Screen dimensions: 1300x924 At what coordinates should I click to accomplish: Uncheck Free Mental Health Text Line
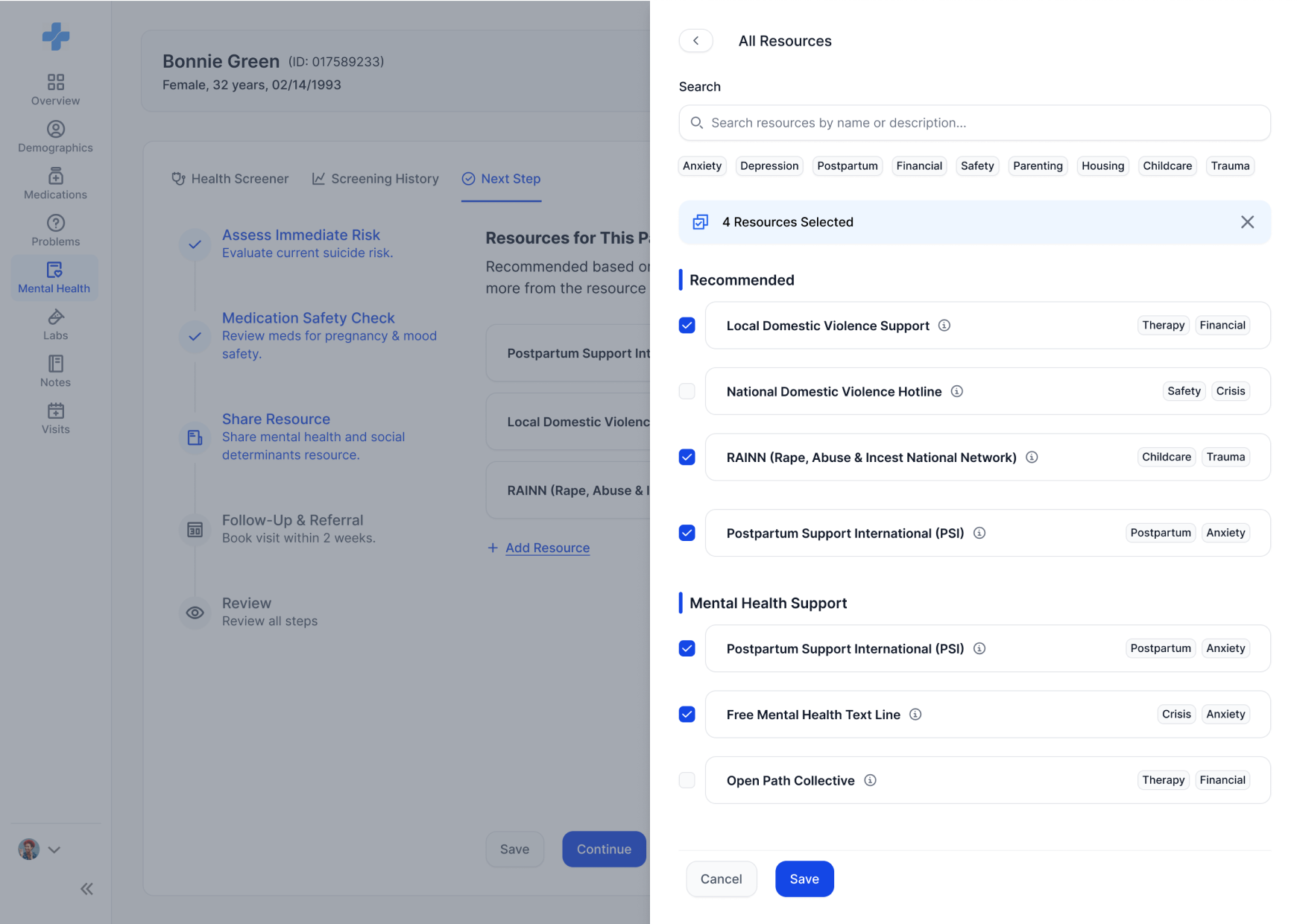[687, 715]
